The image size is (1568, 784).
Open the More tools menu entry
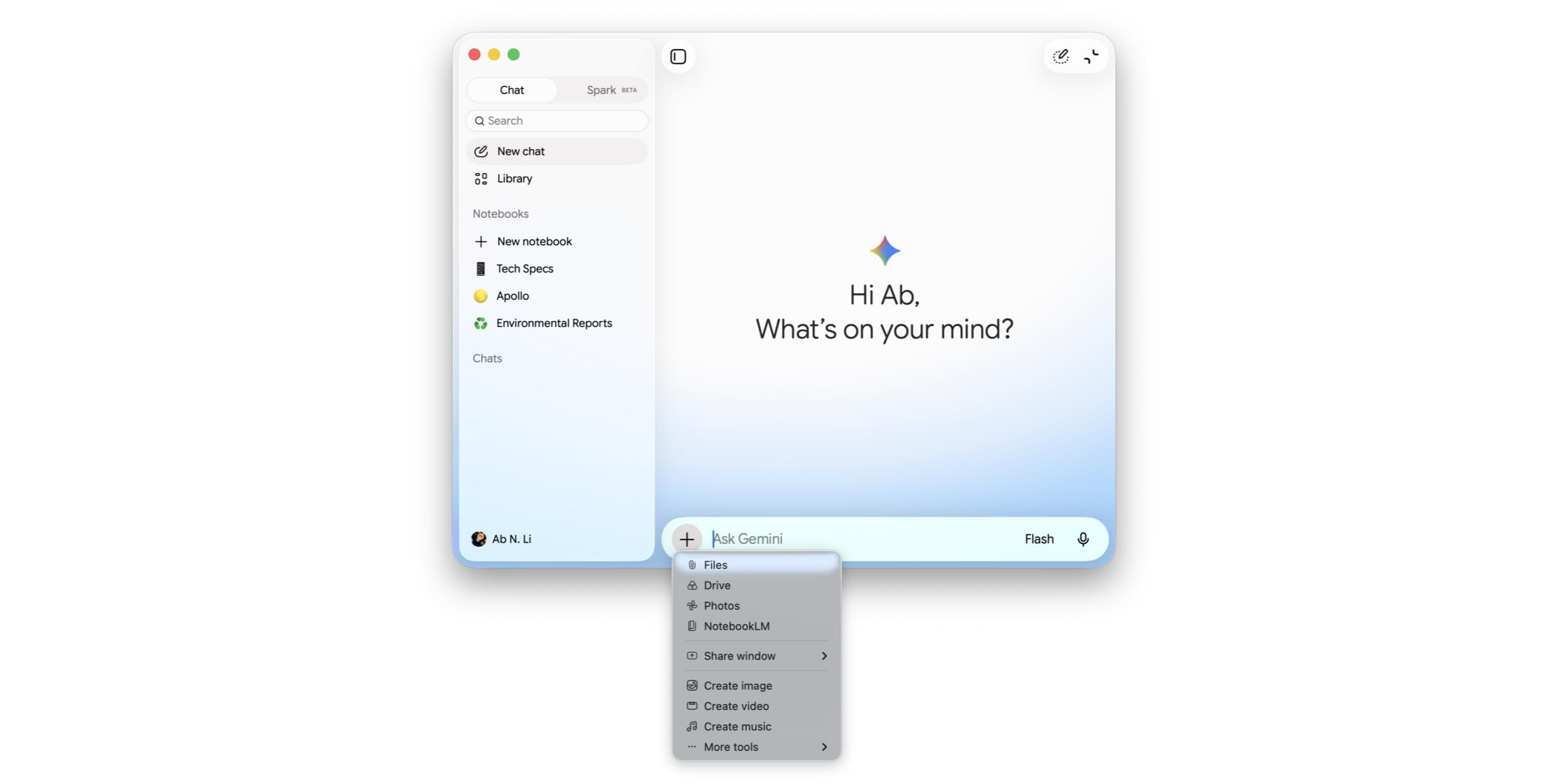tap(757, 747)
